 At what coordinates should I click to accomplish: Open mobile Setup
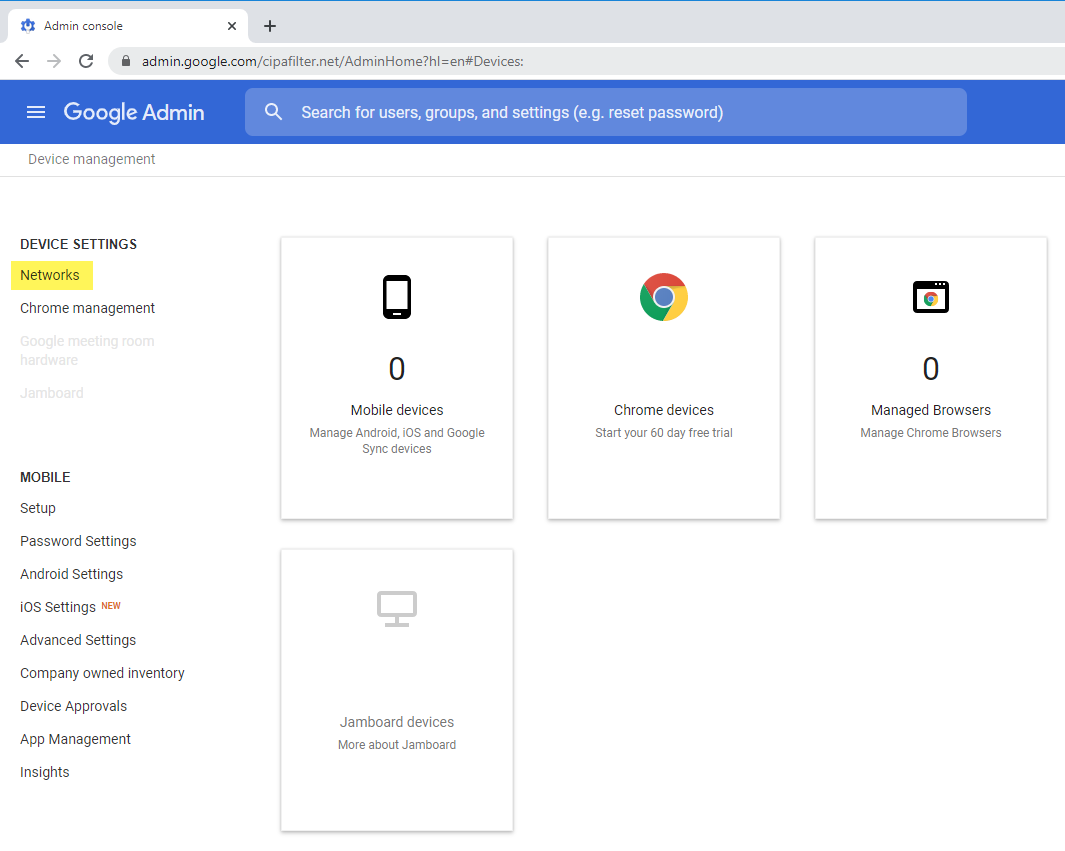point(38,508)
